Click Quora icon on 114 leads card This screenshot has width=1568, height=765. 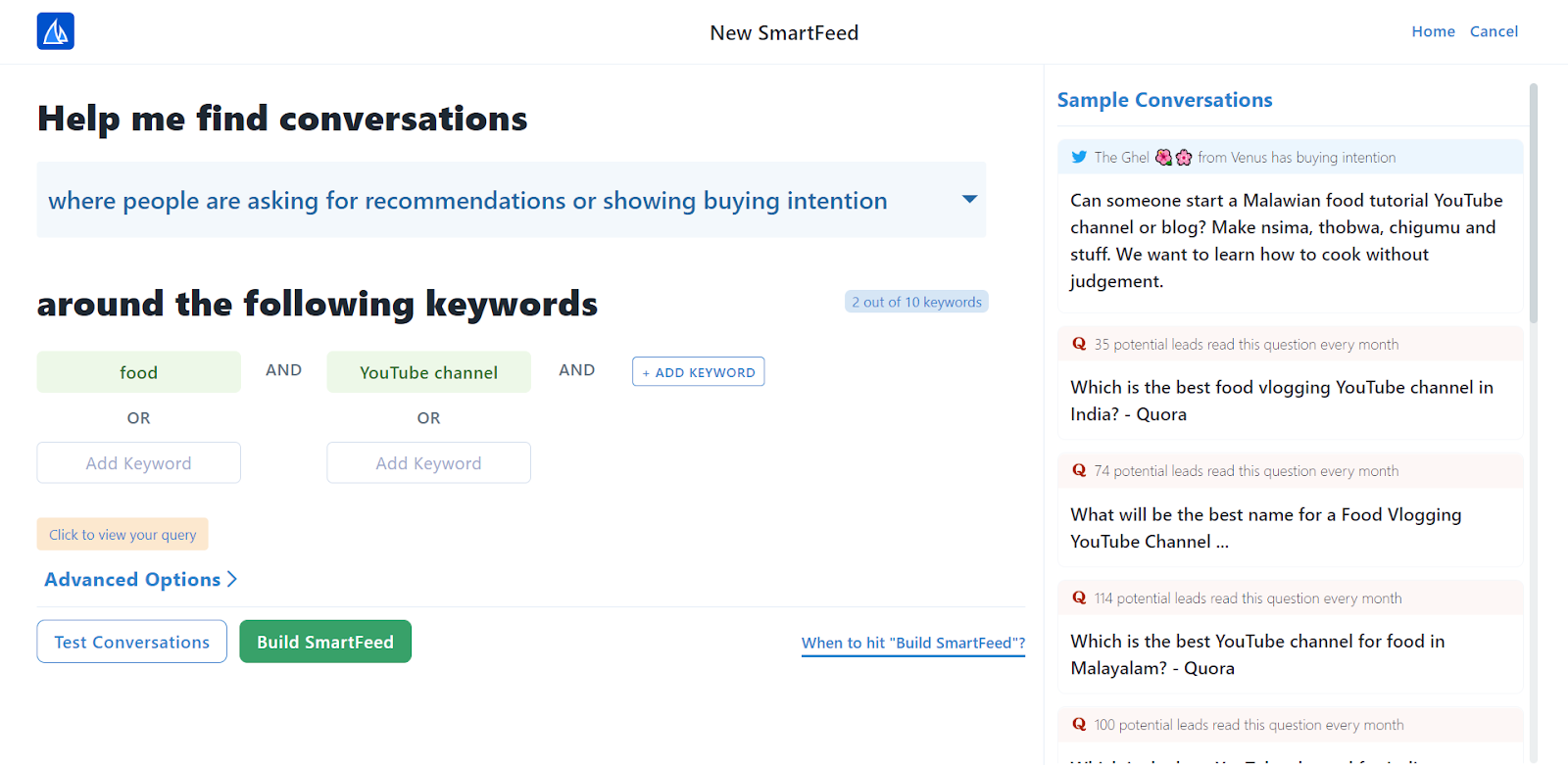[x=1079, y=598]
